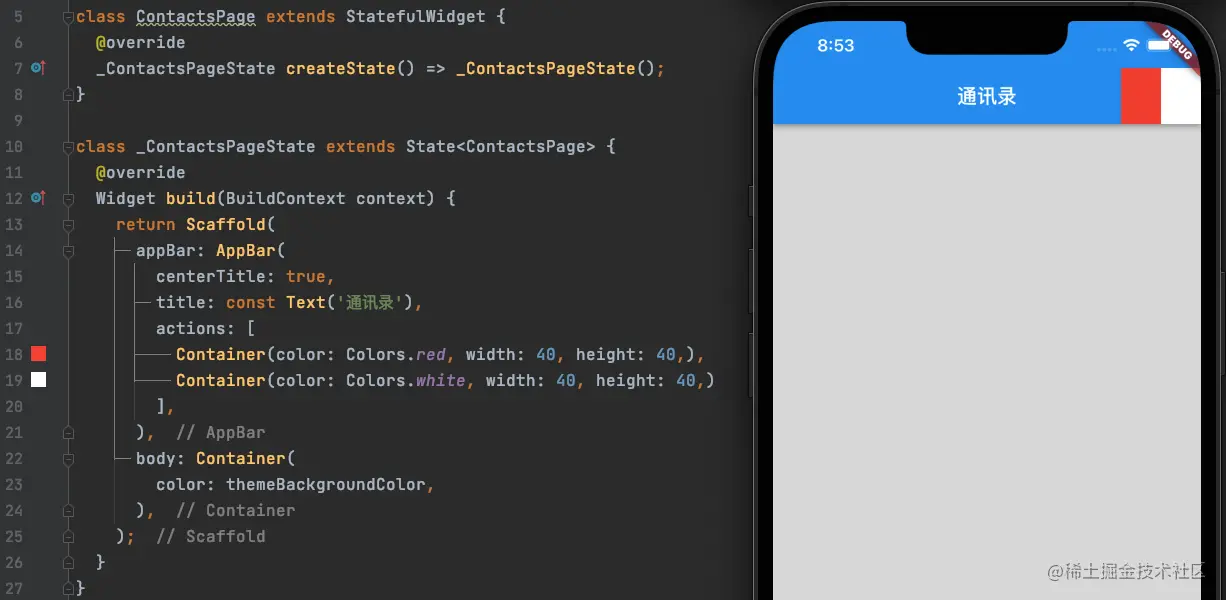Click the override gutter icon on line 7
Screen dimensions: 1226x600
pos(38,68)
